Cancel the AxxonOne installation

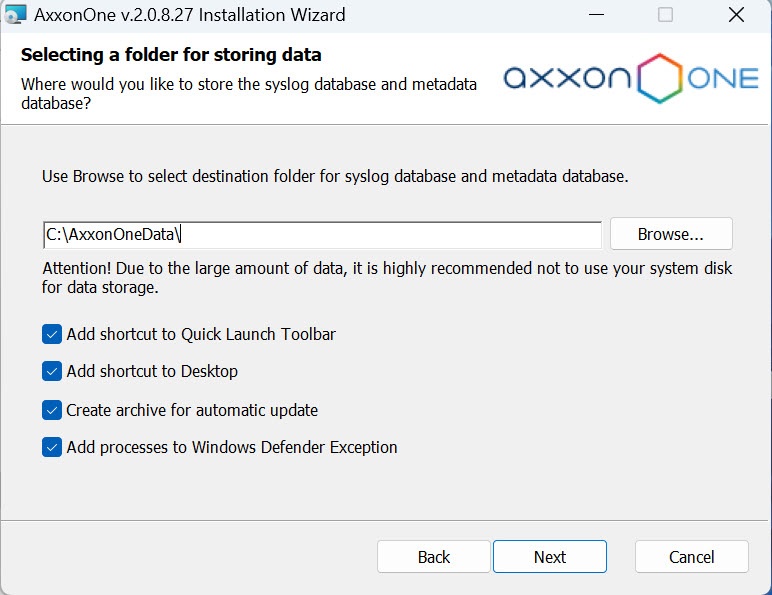(691, 557)
